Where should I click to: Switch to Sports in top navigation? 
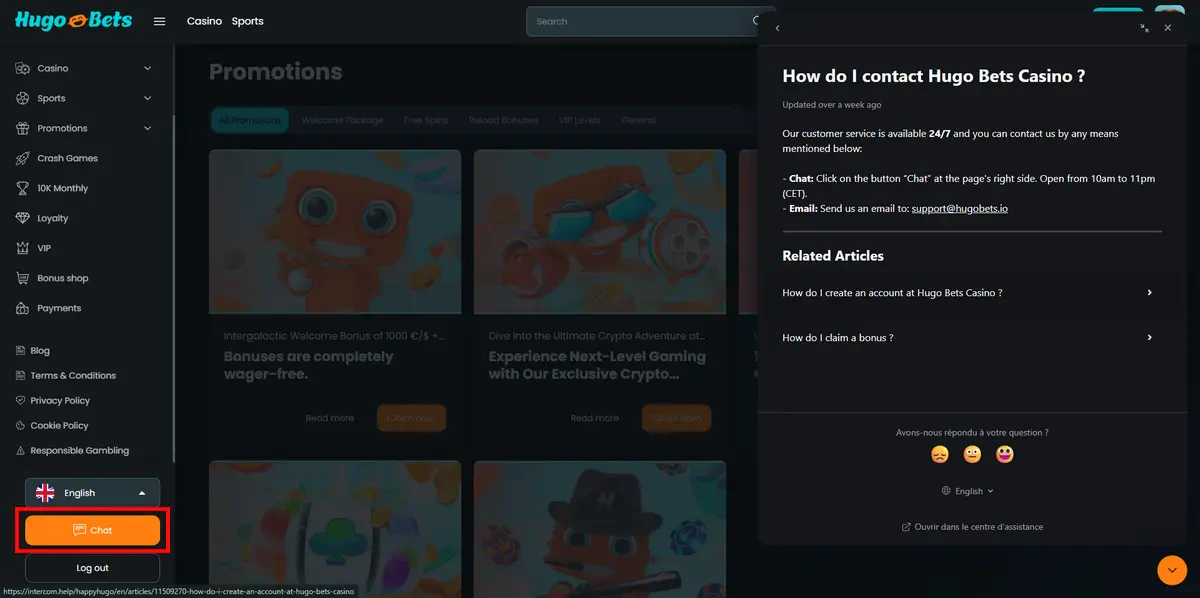(247, 21)
